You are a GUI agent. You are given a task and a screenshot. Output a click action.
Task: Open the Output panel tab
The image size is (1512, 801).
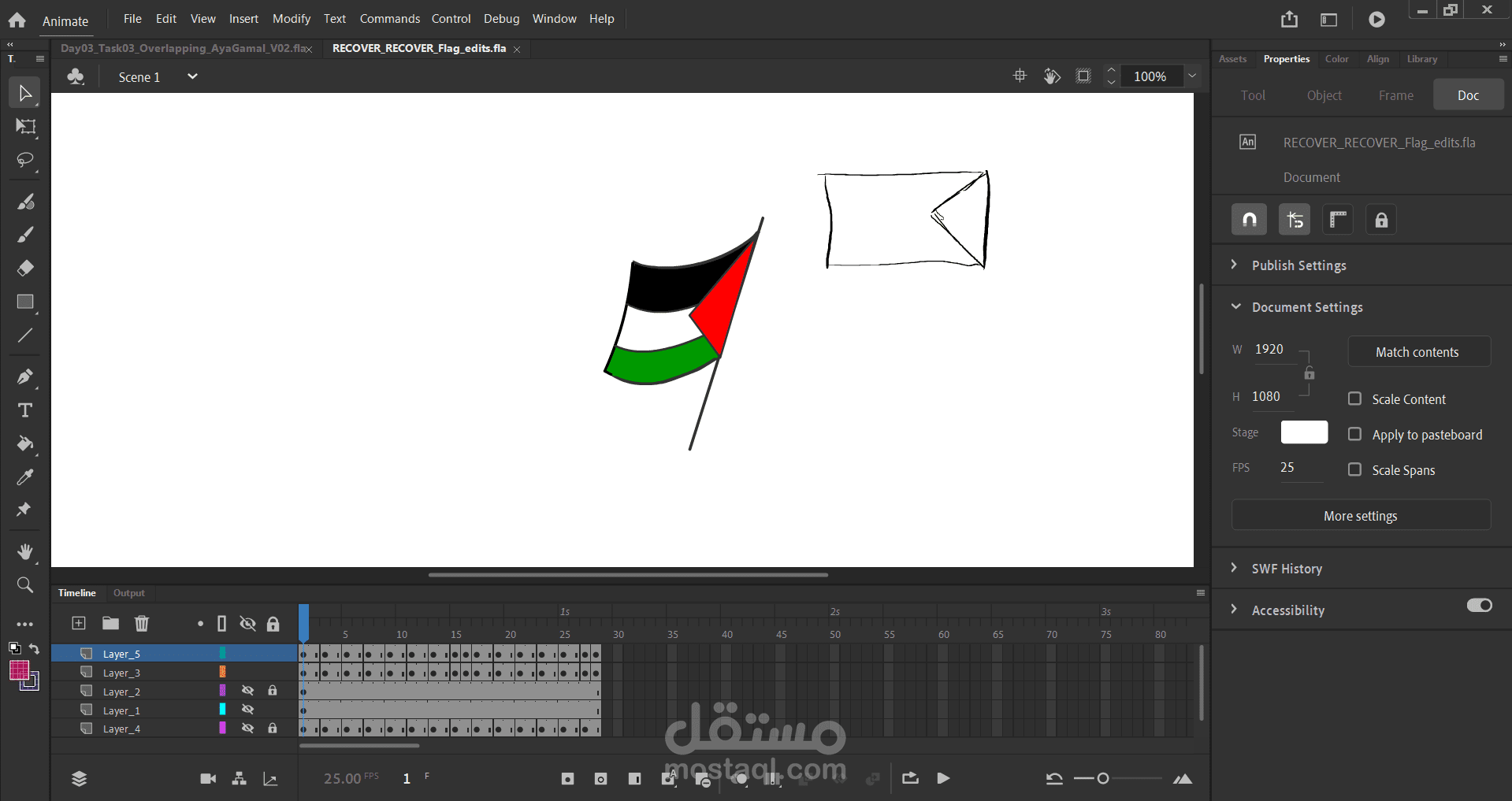(x=129, y=593)
